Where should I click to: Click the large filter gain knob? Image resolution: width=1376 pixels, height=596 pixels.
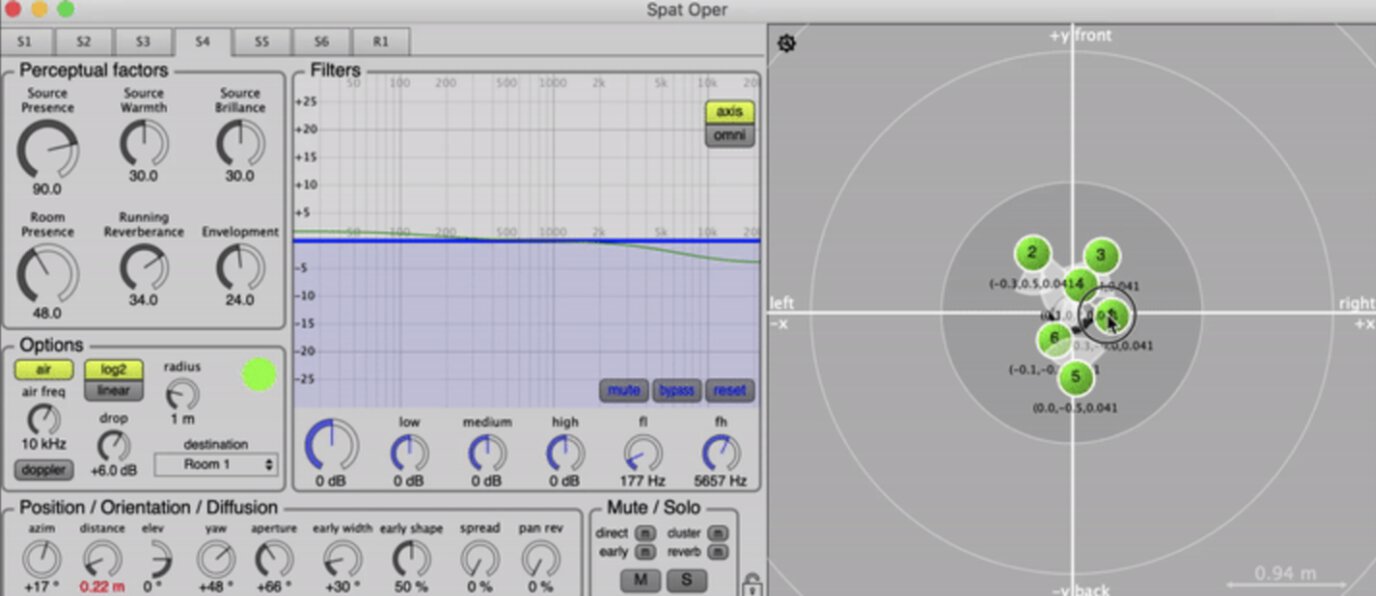331,445
